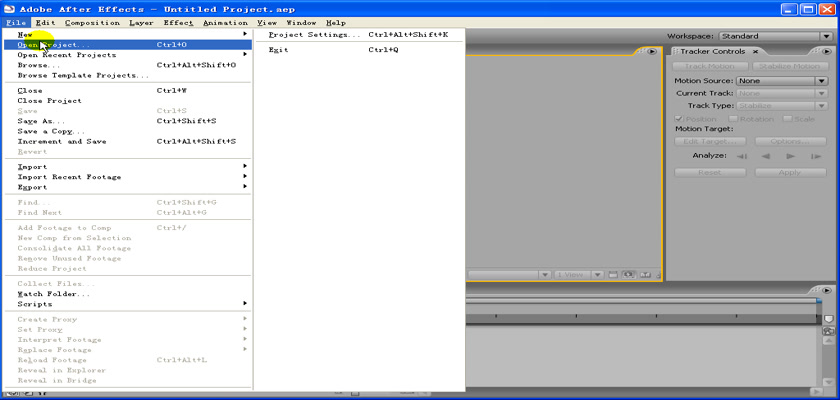Click the Close menu item with Ctrl+W shortcut
This screenshot has height=400, width=840.
(128, 90)
